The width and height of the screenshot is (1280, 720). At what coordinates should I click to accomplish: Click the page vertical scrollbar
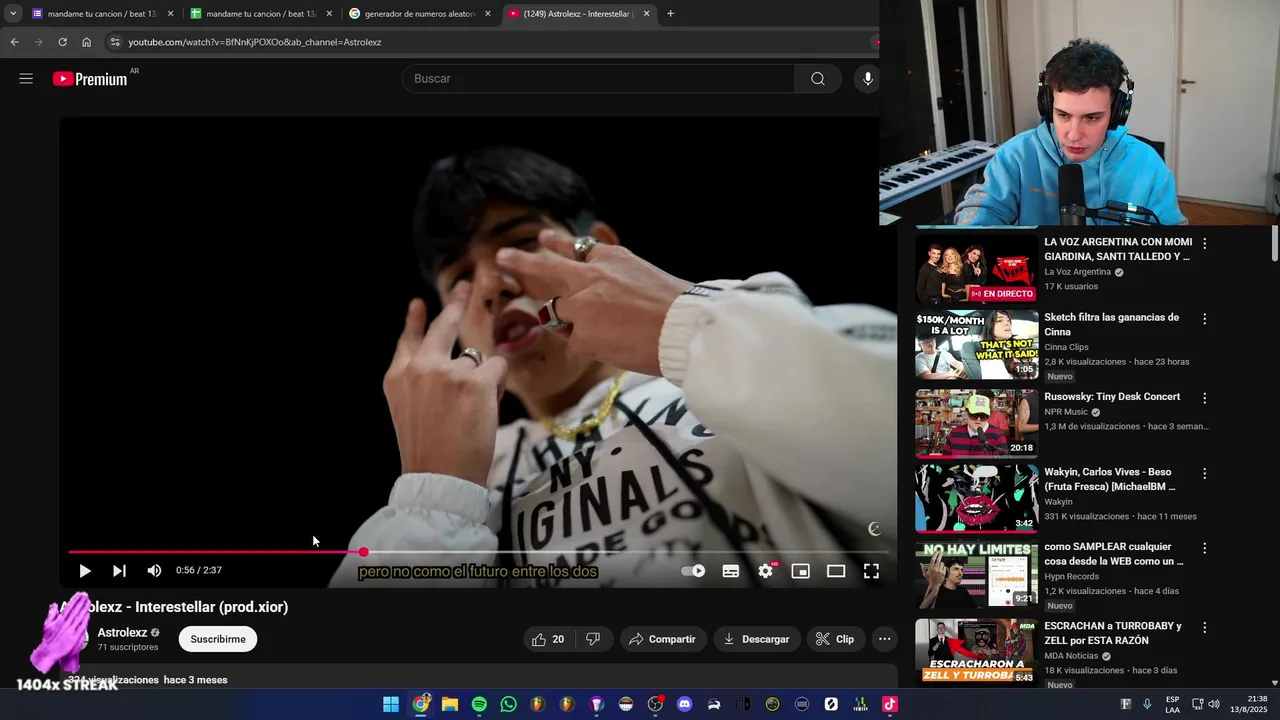(x=1274, y=243)
